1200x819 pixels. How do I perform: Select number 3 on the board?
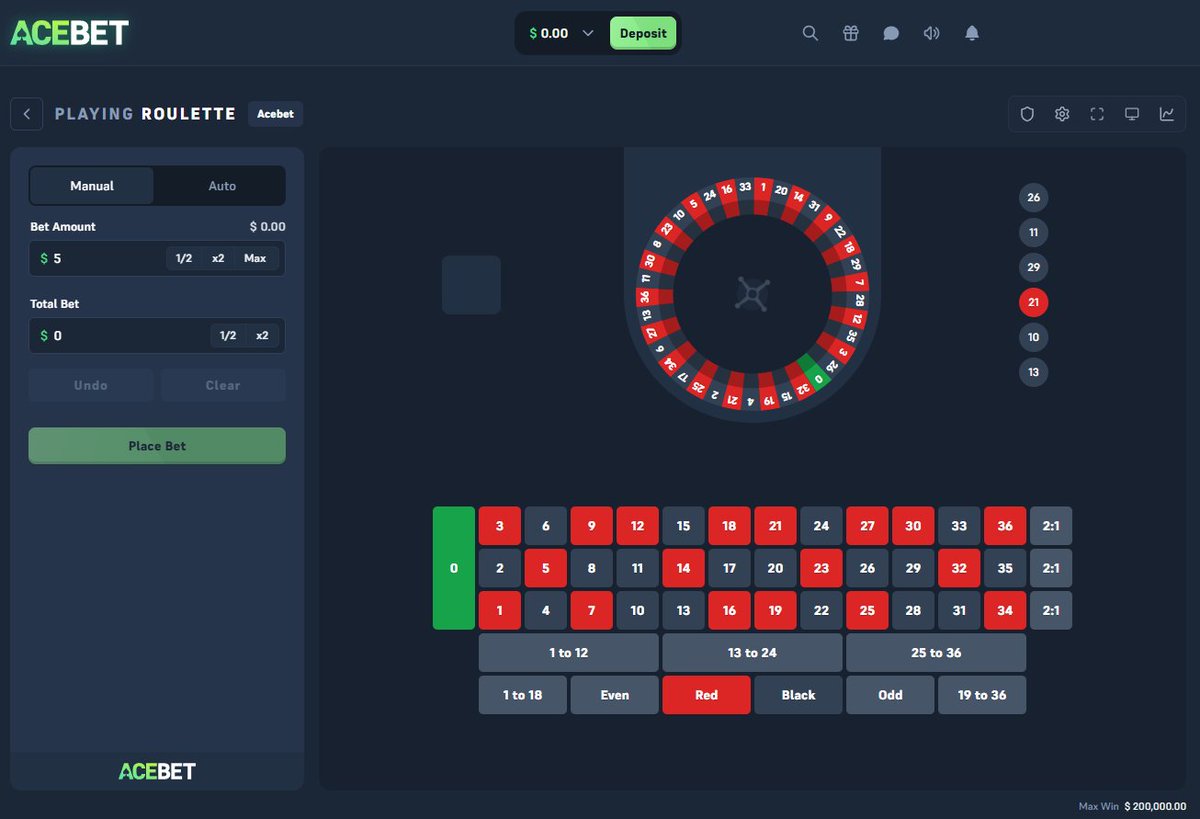500,526
